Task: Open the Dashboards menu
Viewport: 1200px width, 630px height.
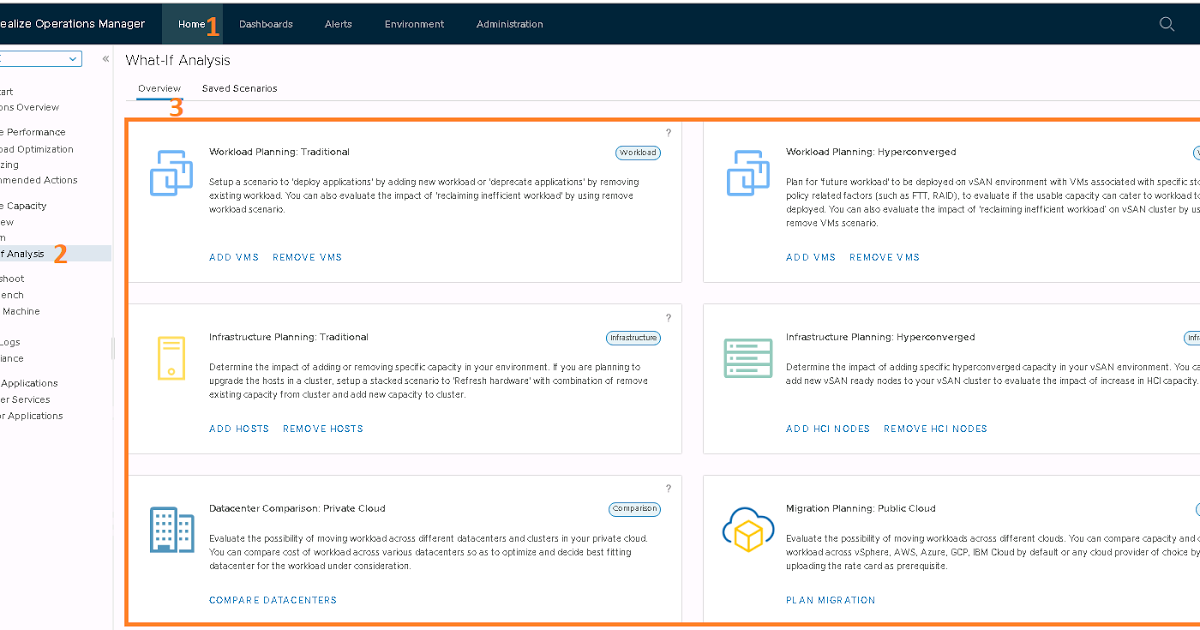Action: coord(266,24)
